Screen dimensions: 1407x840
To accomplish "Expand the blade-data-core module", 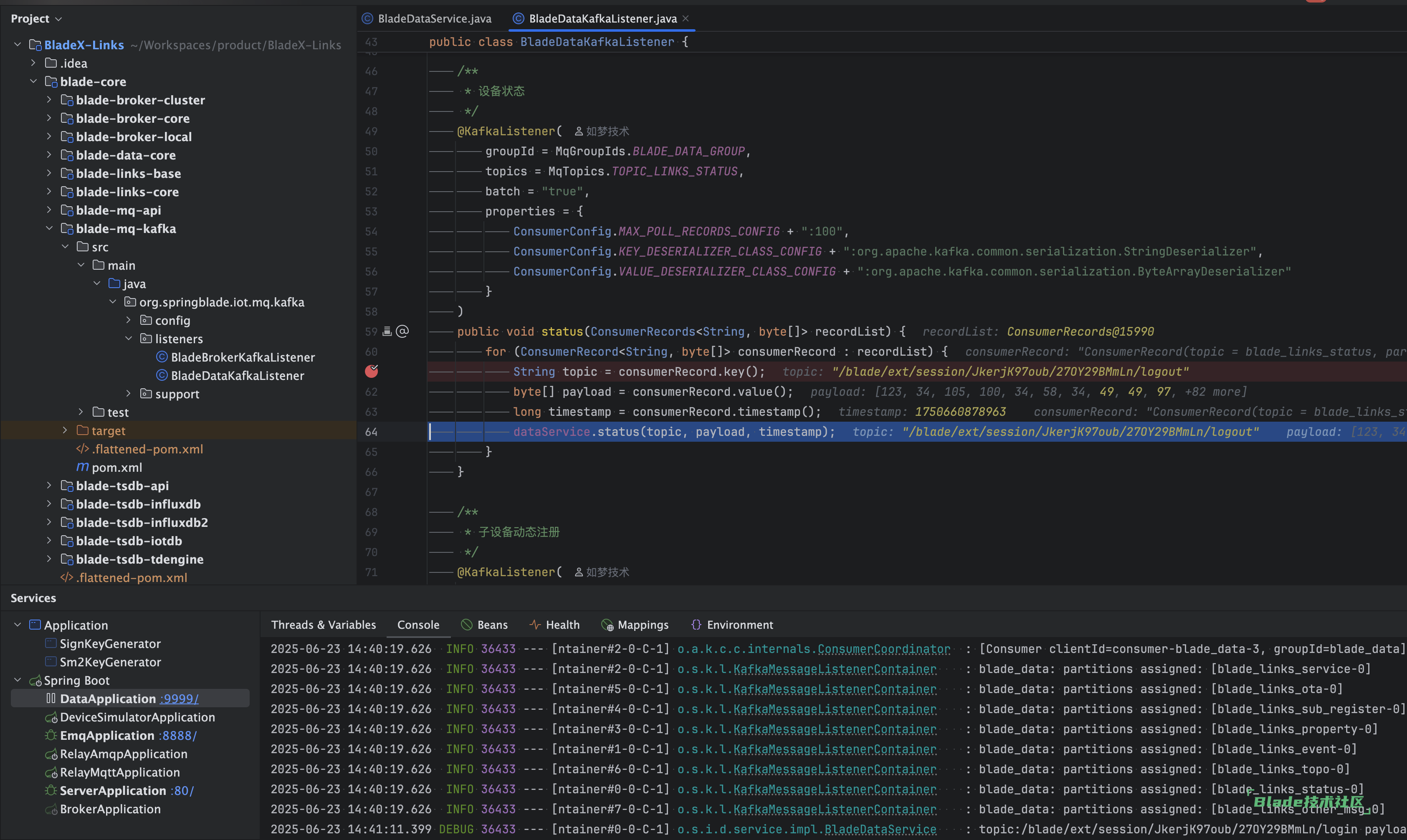I will coord(49,154).
